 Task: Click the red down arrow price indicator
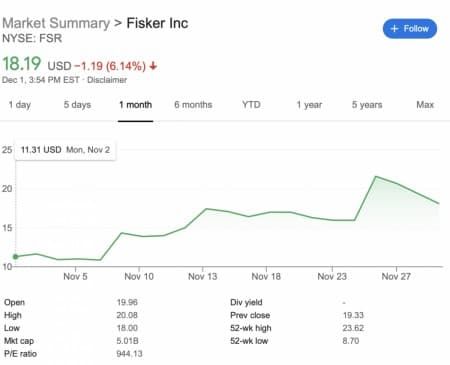(153, 66)
